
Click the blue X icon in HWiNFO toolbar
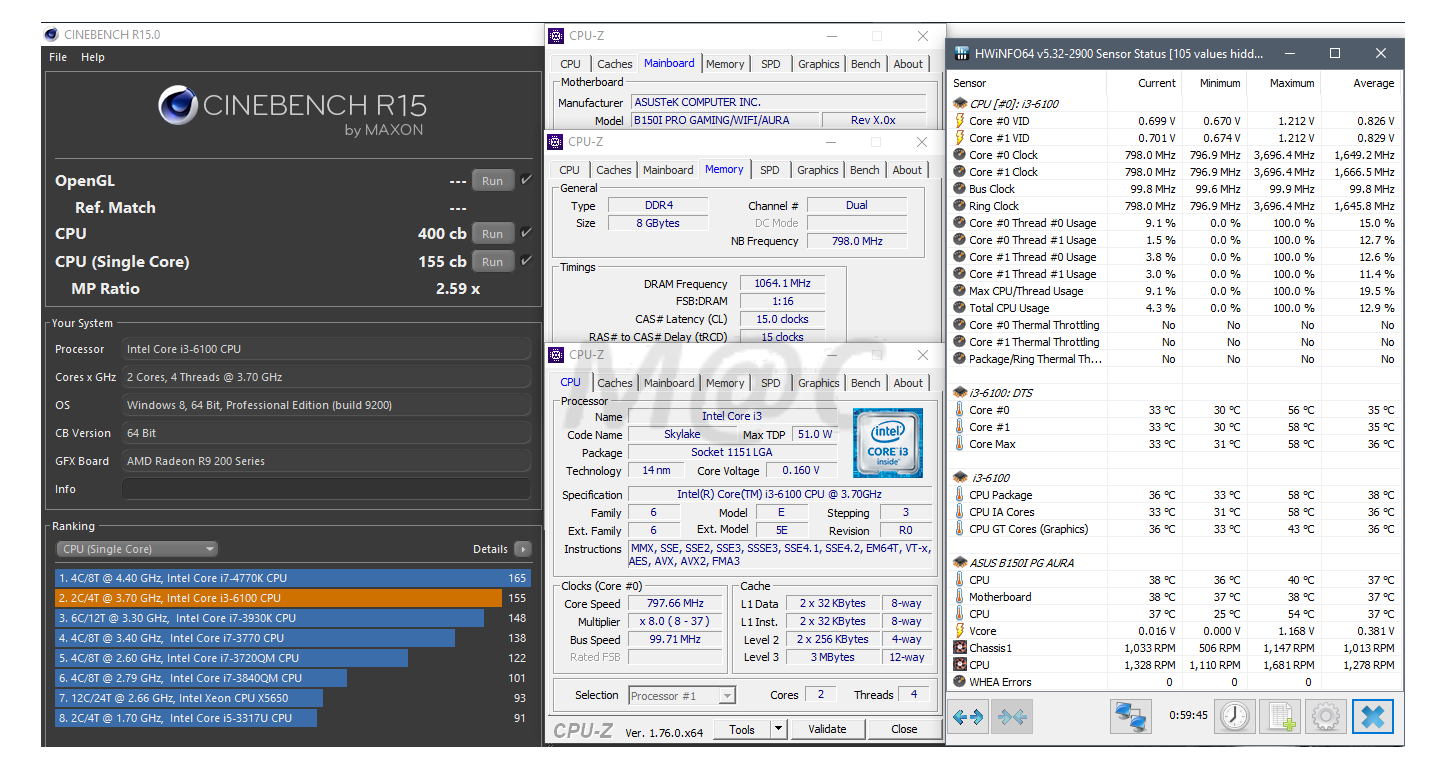click(1373, 716)
